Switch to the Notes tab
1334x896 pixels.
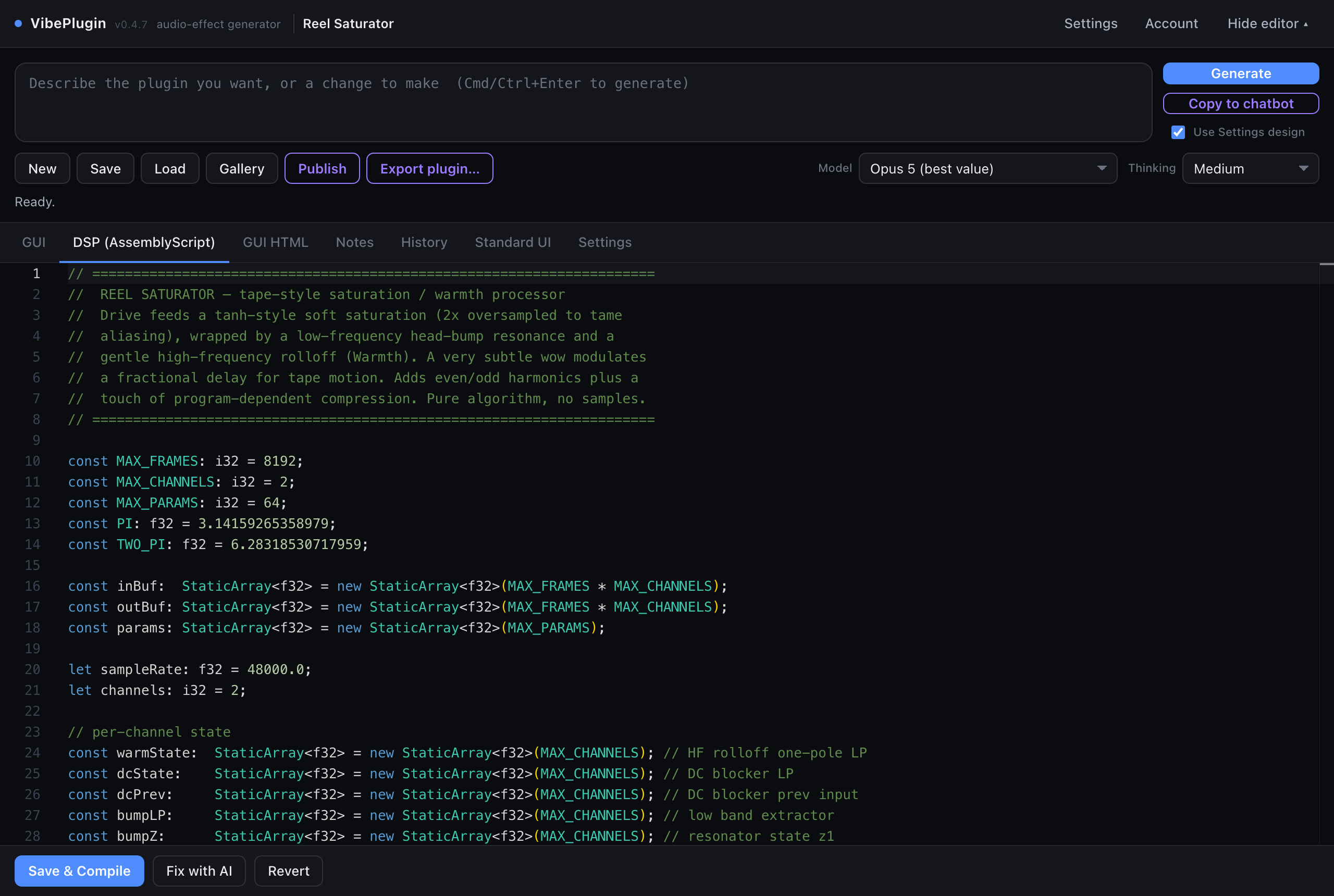click(x=354, y=242)
